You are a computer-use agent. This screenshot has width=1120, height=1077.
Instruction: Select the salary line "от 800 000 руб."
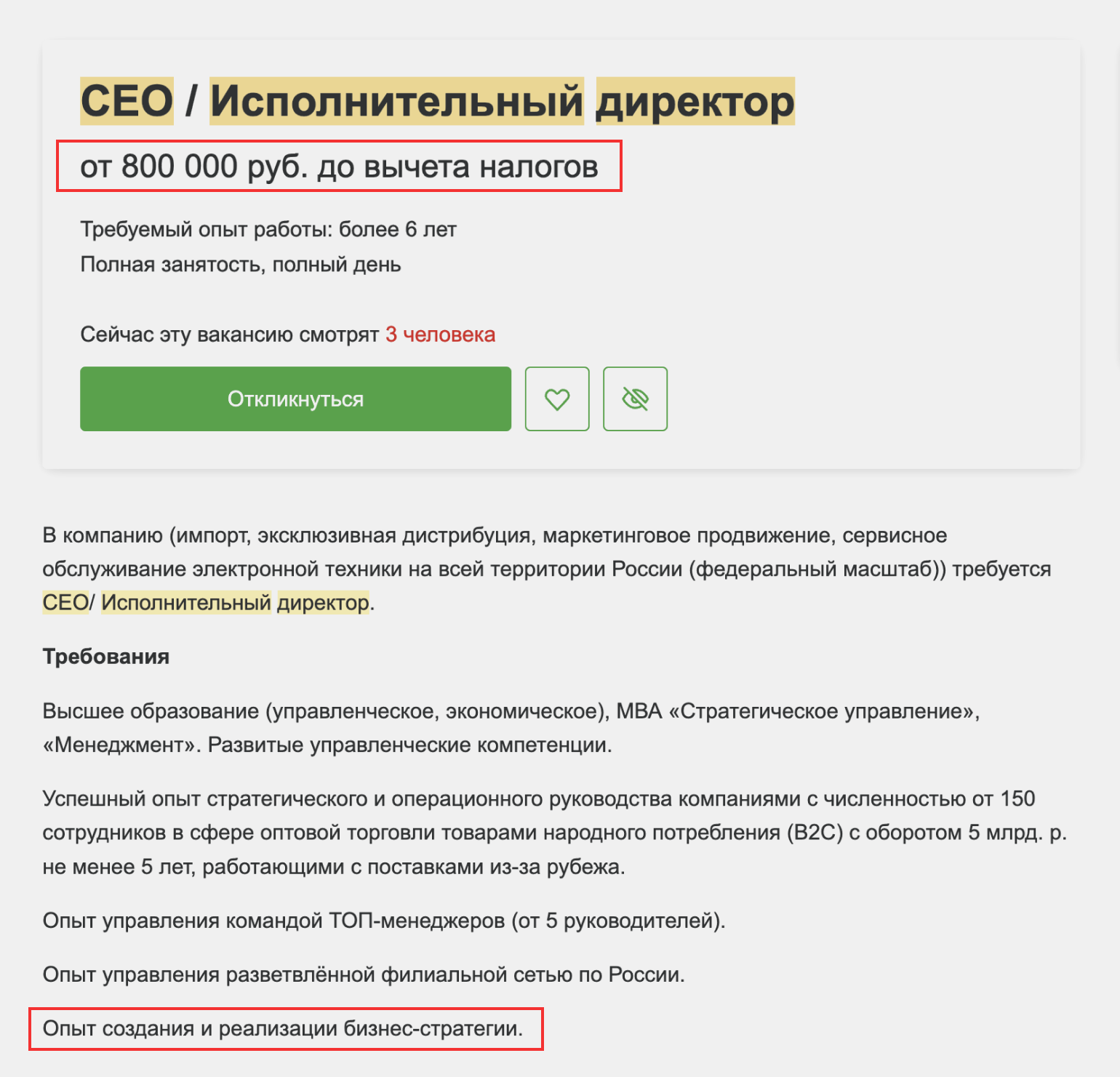[339, 167]
